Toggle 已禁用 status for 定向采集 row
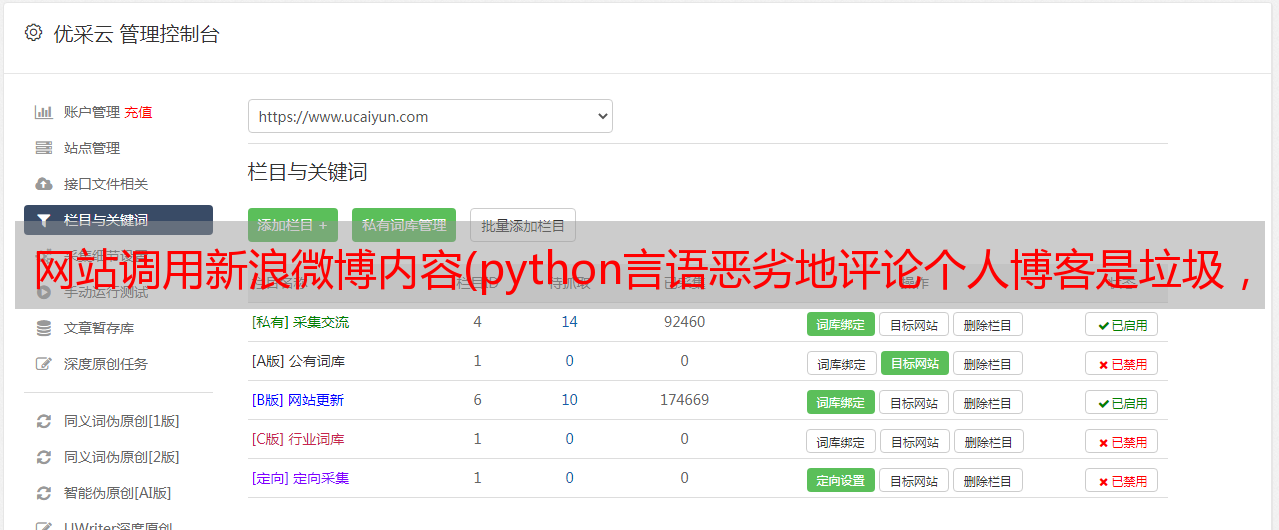 click(x=1121, y=480)
